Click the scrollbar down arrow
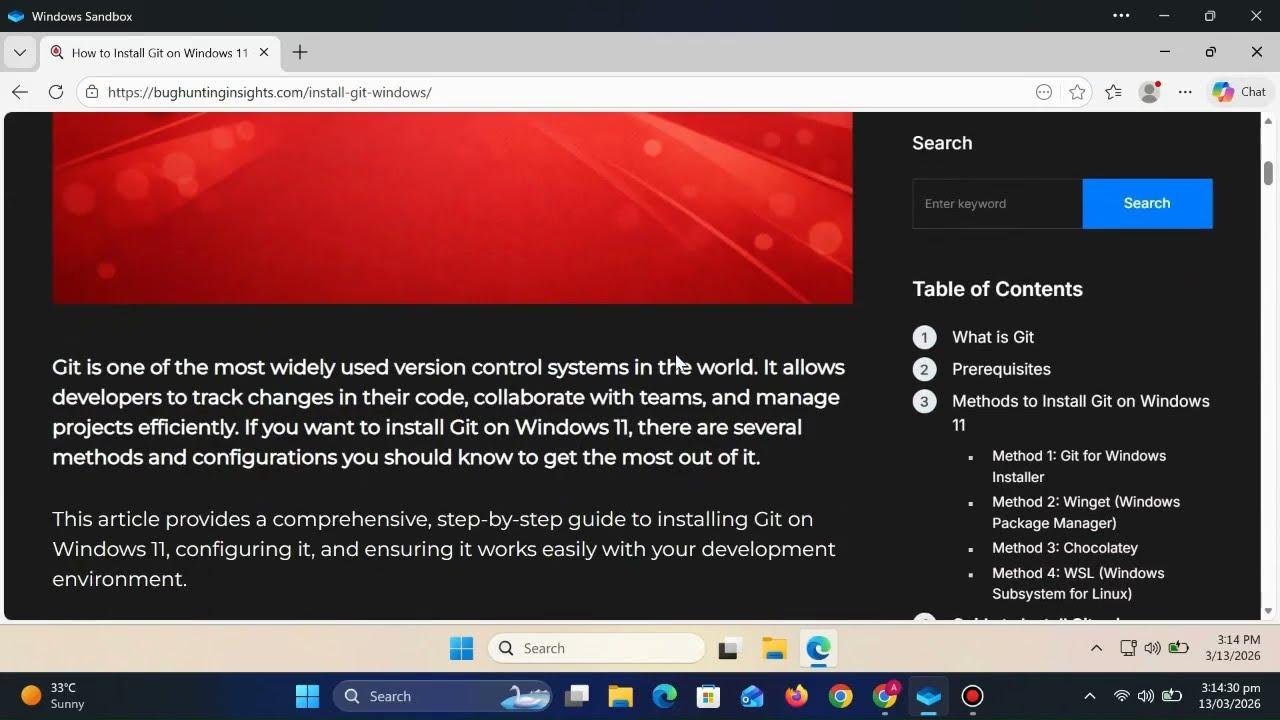 [1268, 611]
